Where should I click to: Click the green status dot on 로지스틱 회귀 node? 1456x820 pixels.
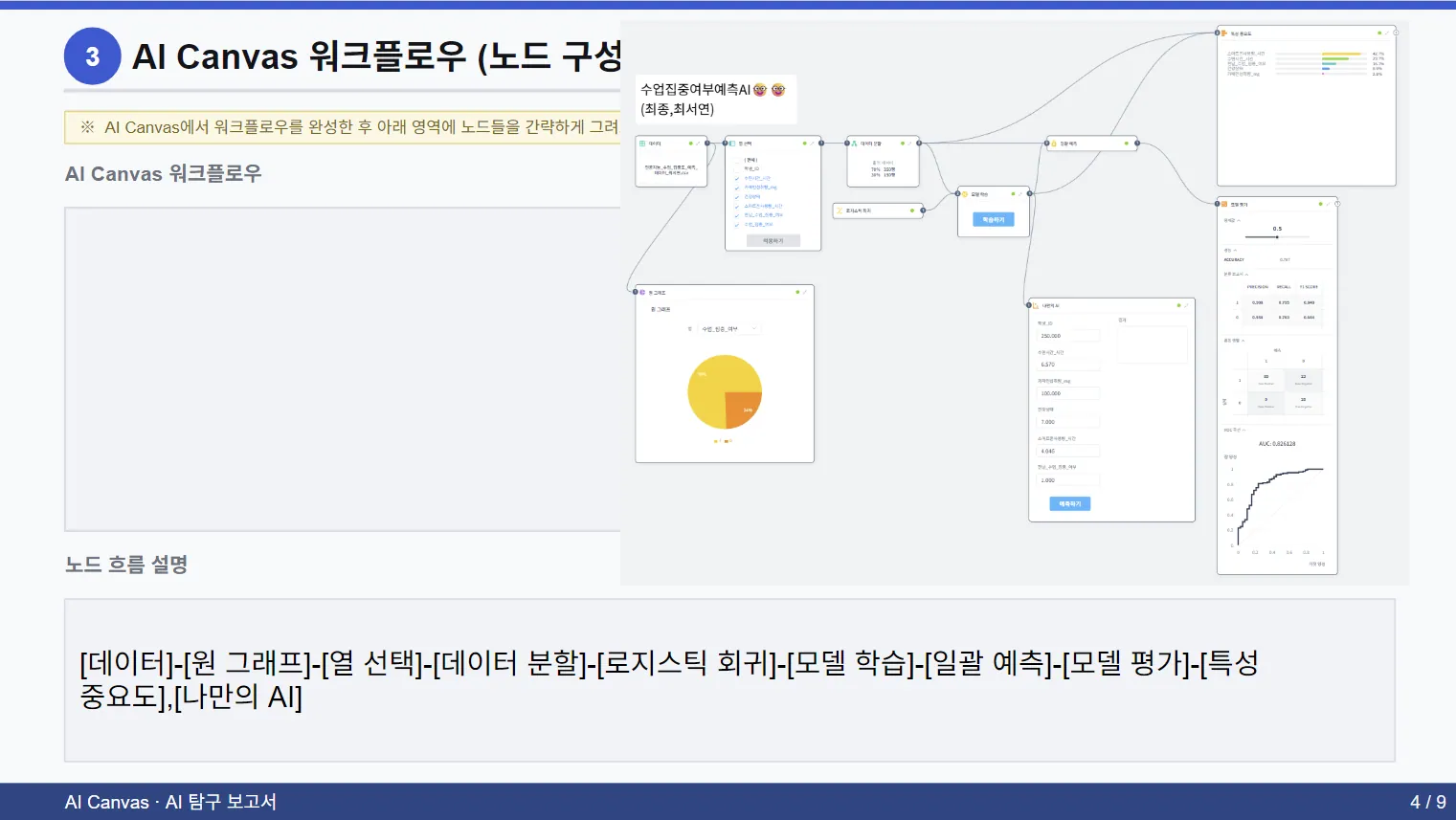pyautogui.click(x=912, y=211)
